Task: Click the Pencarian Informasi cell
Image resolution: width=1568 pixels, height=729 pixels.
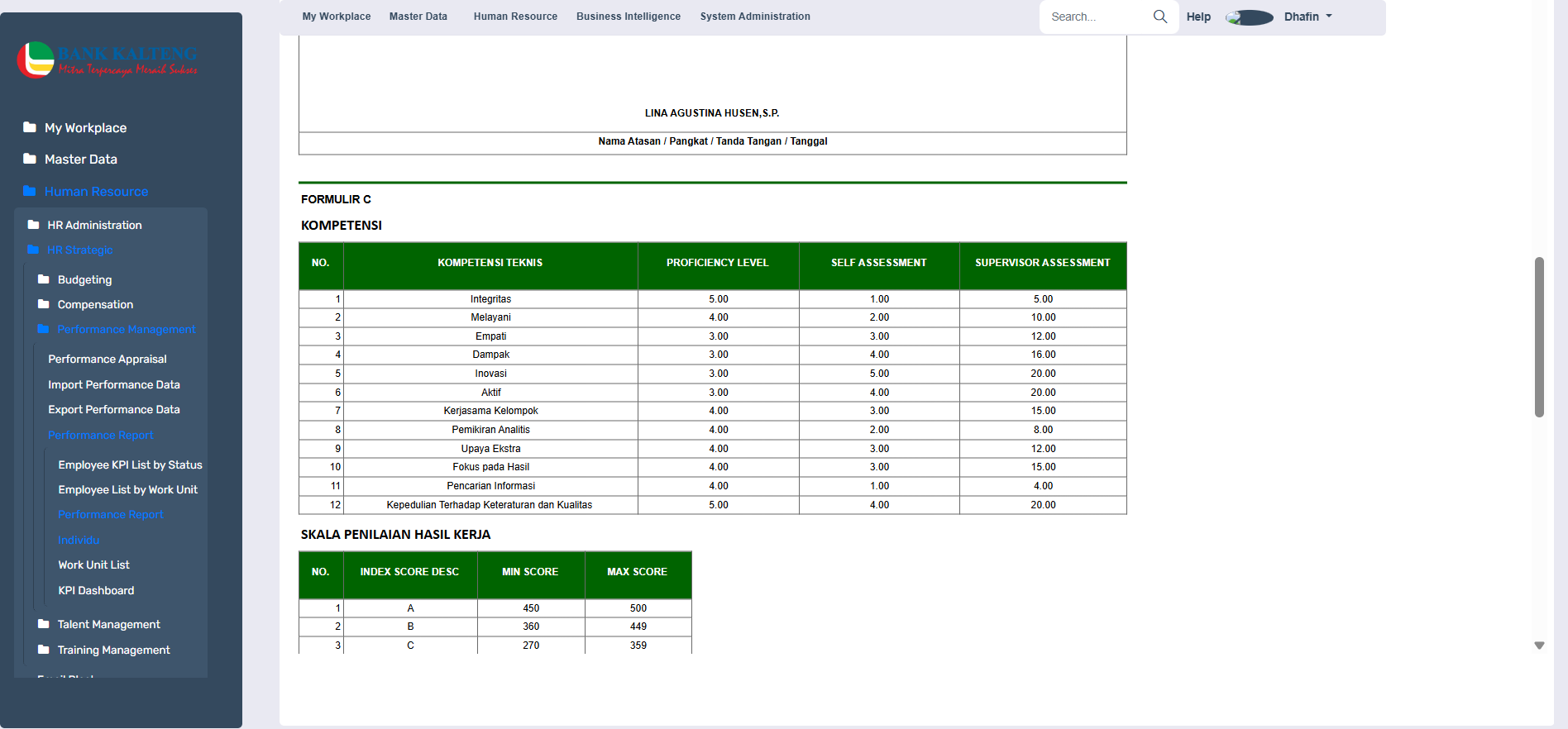Action: [490, 486]
